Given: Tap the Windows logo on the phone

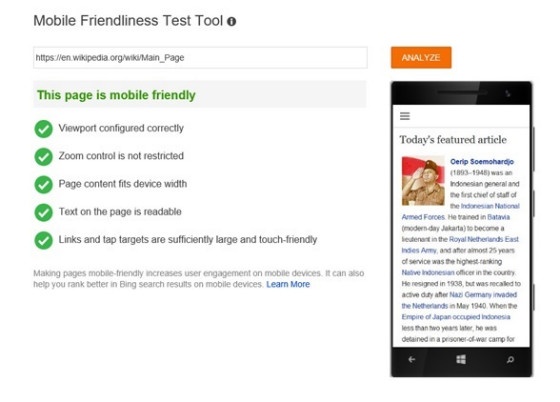Looking at the screenshot, I should 461,359.
